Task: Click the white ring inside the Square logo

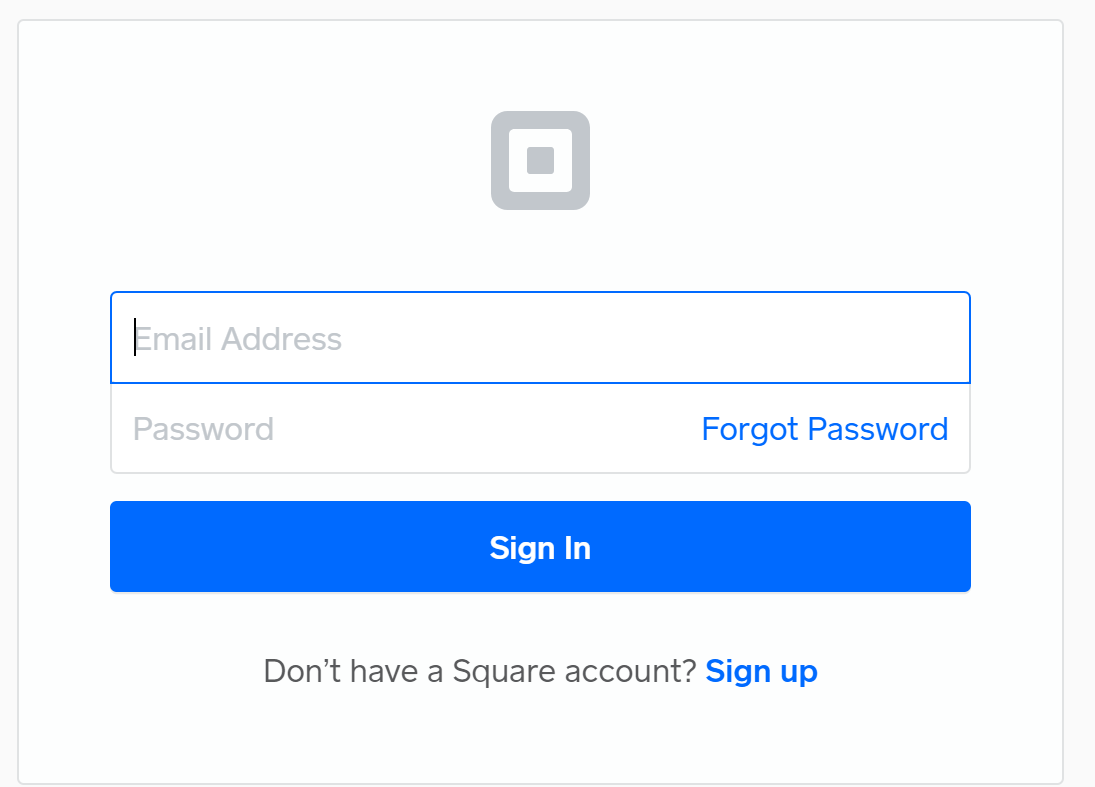Action: [517, 160]
